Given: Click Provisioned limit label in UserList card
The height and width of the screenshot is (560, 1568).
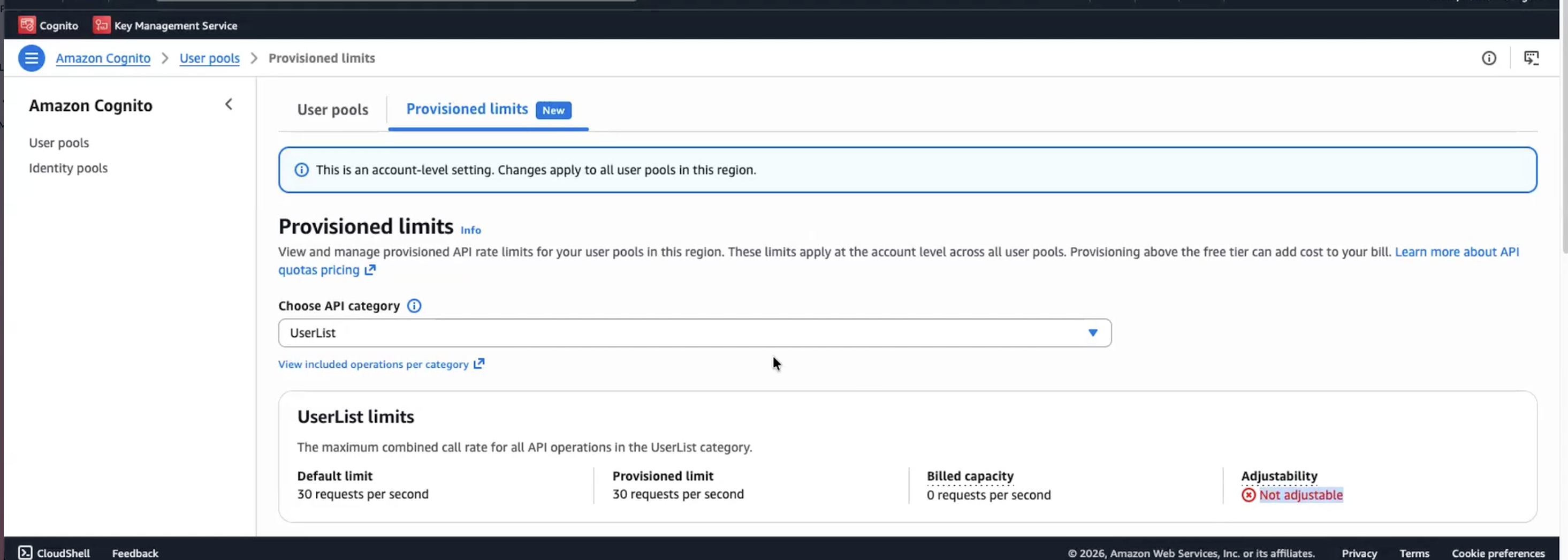Looking at the screenshot, I should point(663,476).
